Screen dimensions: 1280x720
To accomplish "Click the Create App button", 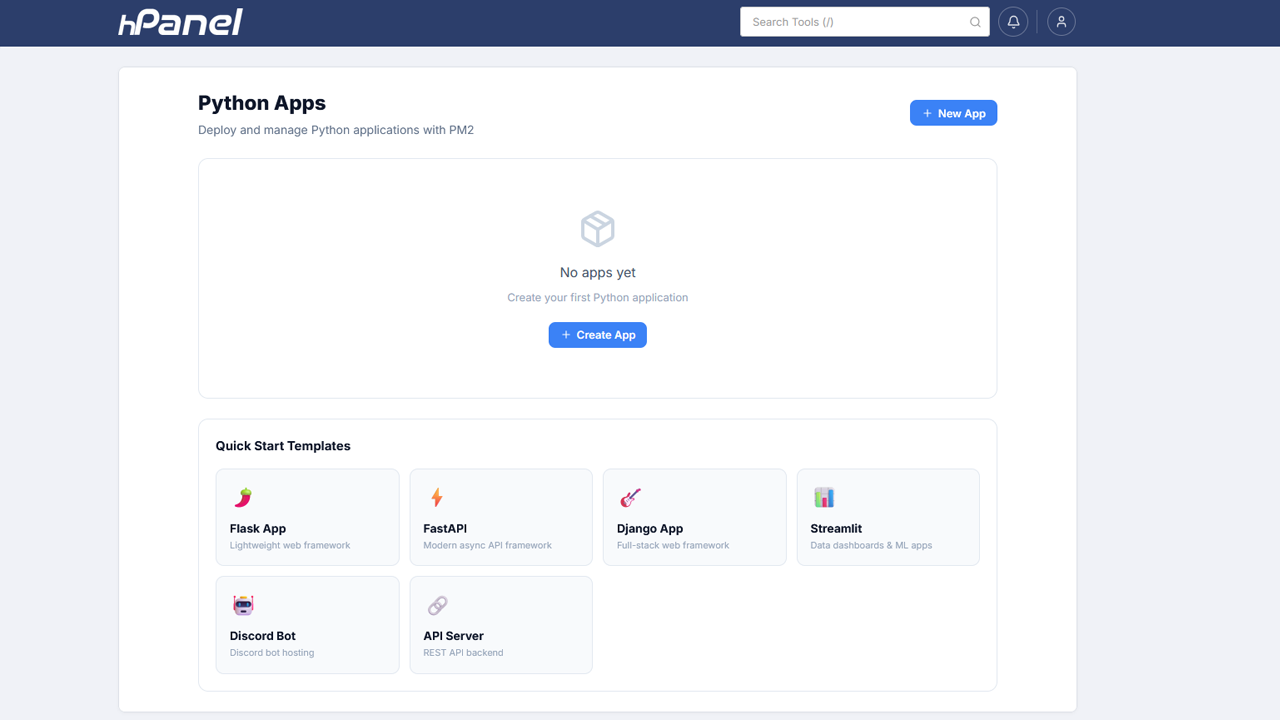I will tap(598, 335).
